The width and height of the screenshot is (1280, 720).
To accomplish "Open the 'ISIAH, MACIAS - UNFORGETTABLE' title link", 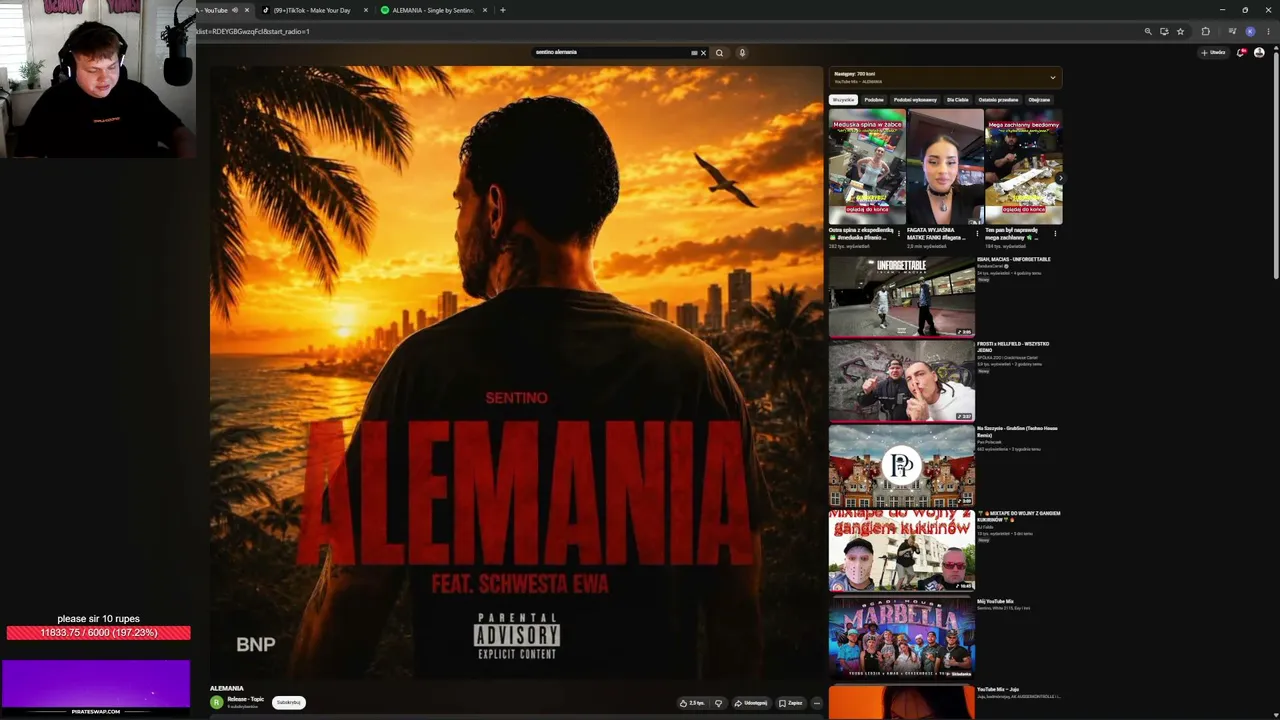I will click(1013, 260).
